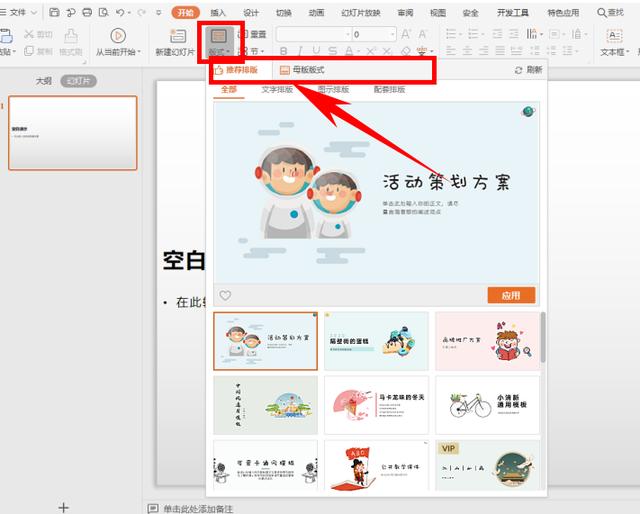Screen dimensions: 640x514
Task: Click the 文本框 text box icon
Action: point(614,36)
